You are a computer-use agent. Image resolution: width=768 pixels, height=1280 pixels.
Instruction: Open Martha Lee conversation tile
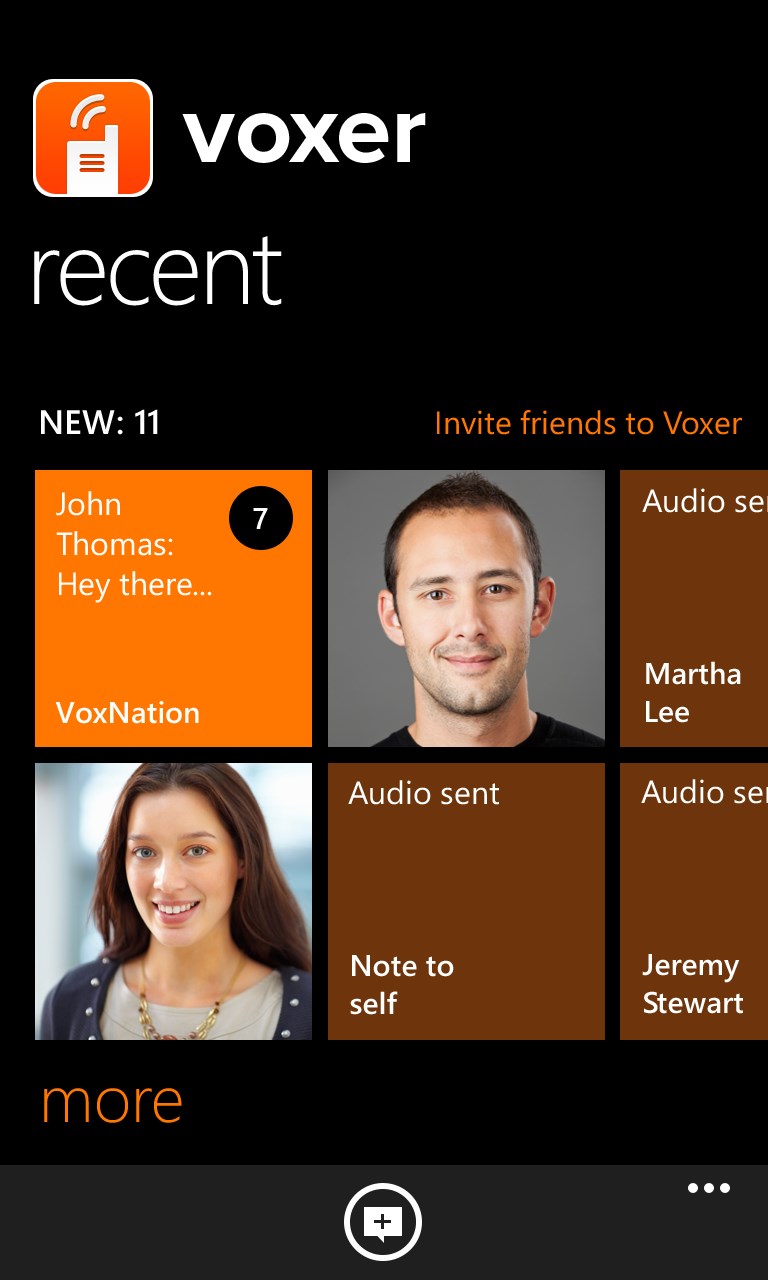click(694, 608)
